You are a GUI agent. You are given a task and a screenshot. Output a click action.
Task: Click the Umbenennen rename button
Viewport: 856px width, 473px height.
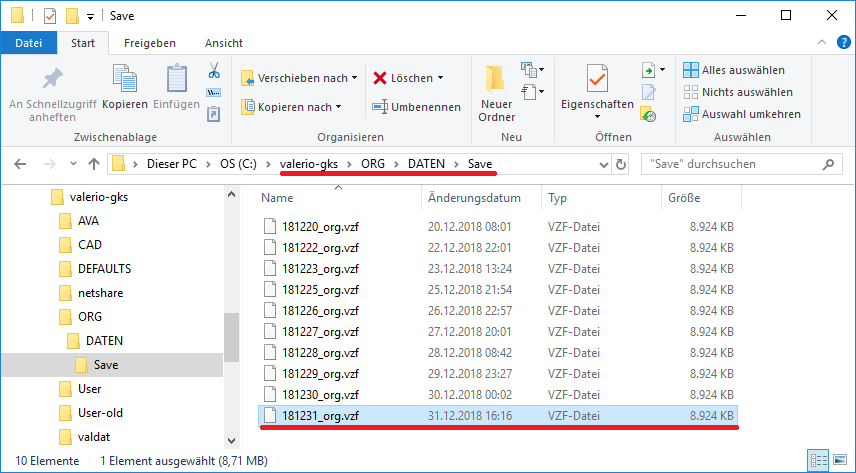pos(417,107)
